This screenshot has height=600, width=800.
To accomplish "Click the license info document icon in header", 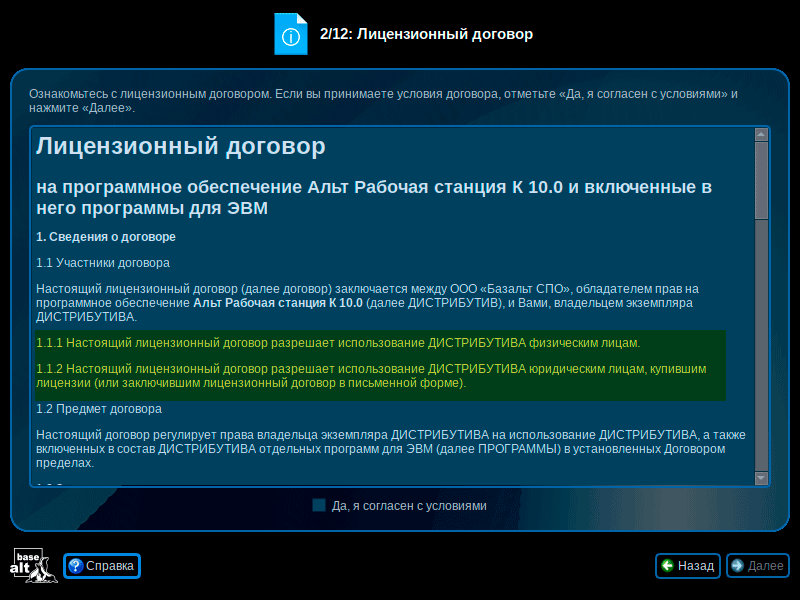I will (290, 34).
